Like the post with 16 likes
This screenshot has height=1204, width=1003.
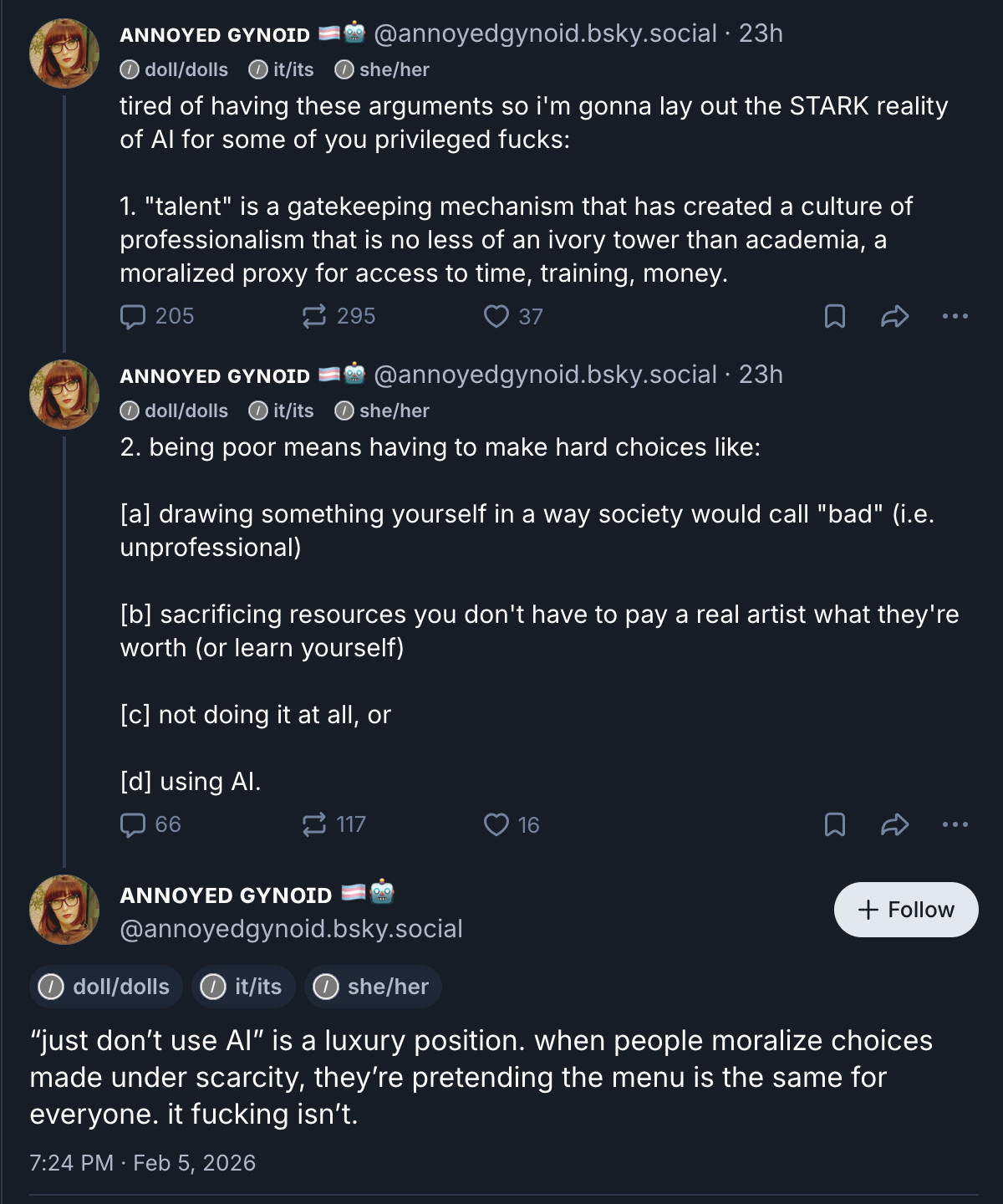[x=496, y=824]
